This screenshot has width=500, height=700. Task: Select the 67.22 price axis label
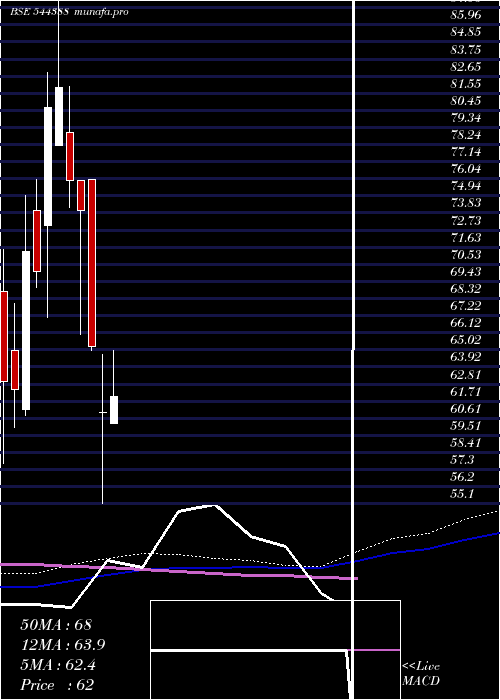coord(466,306)
